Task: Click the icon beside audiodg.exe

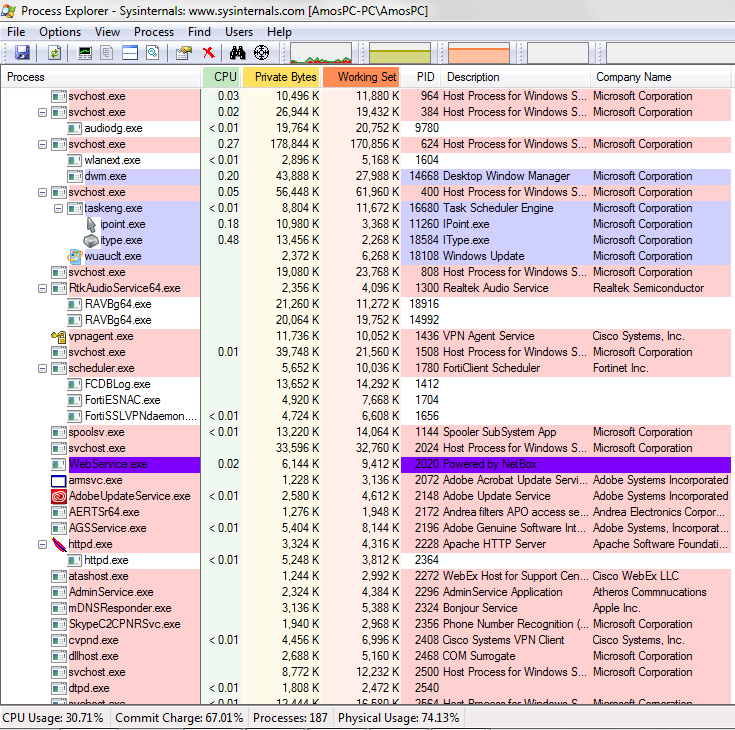Action: pos(75,128)
